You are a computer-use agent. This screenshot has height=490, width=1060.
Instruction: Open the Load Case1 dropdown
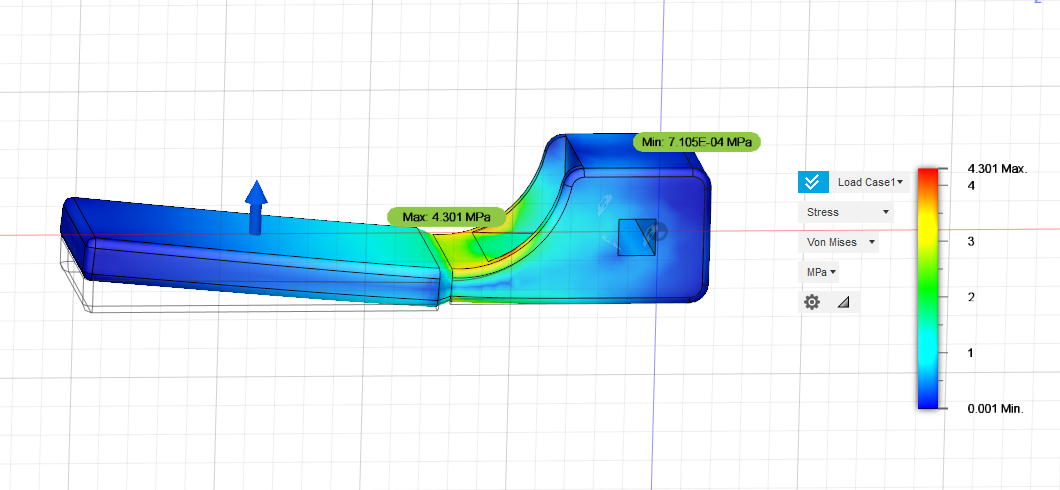click(x=870, y=182)
